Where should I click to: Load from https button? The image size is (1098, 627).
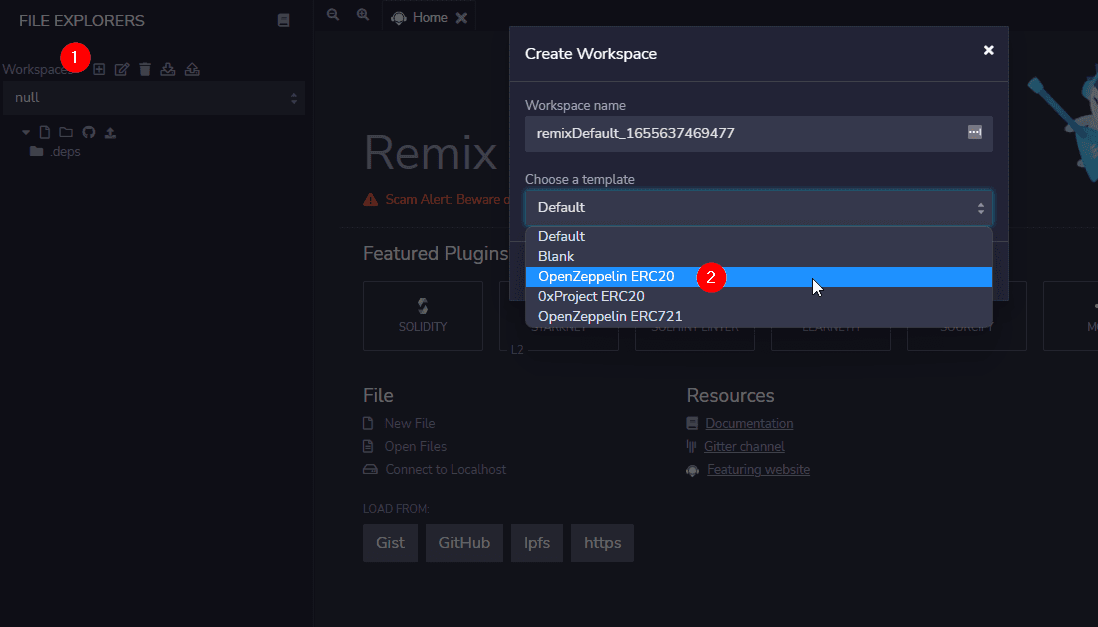(602, 543)
